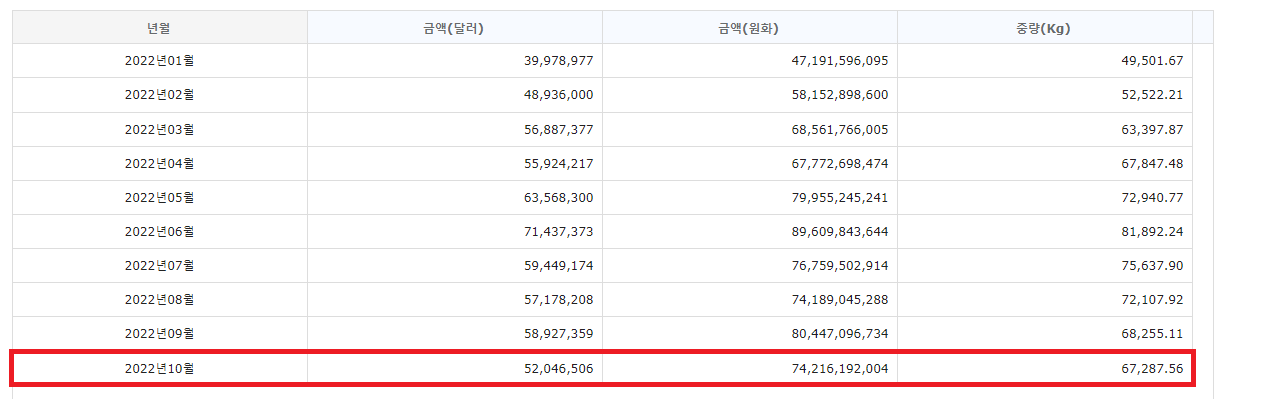Click won amount 89,609,843,644
The image size is (1261, 399).
[x=841, y=231]
